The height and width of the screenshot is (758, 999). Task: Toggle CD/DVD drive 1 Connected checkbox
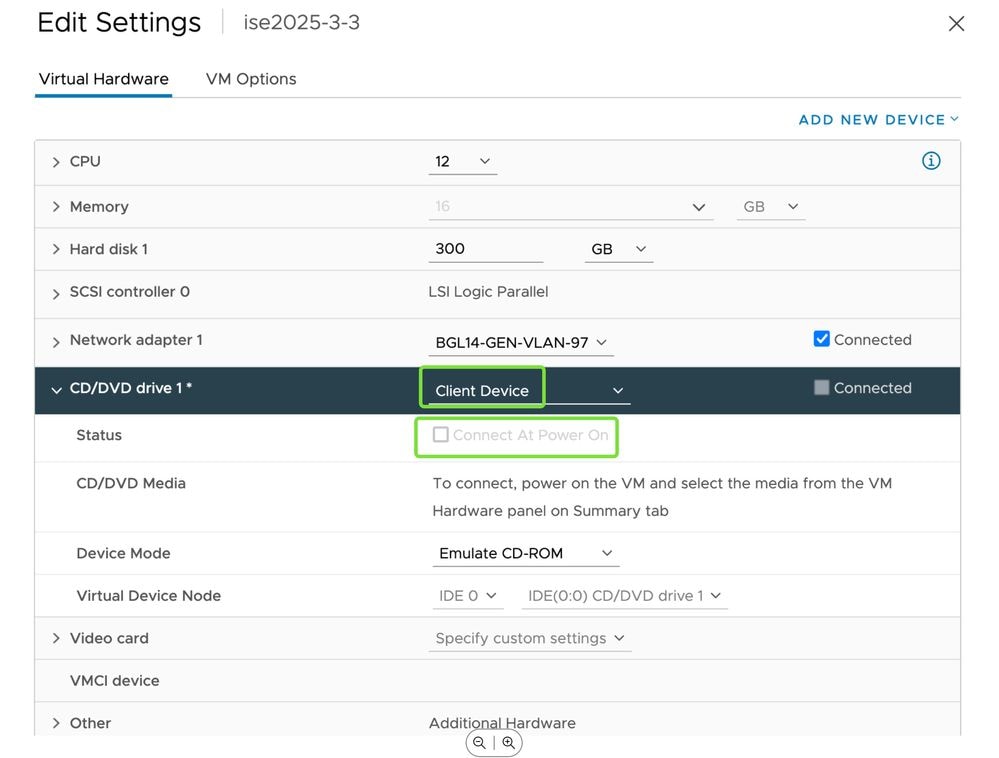[x=822, y=388]
